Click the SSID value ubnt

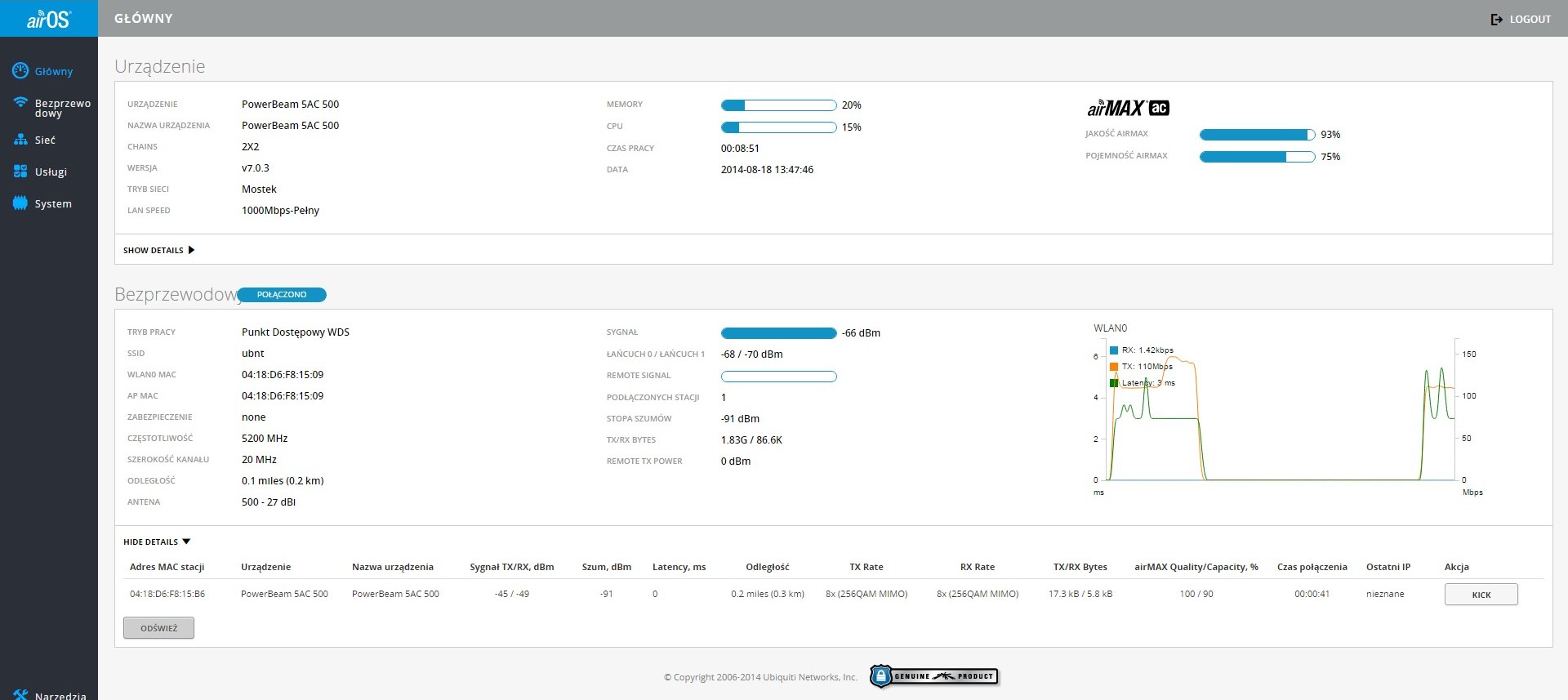tap(253, 354)
